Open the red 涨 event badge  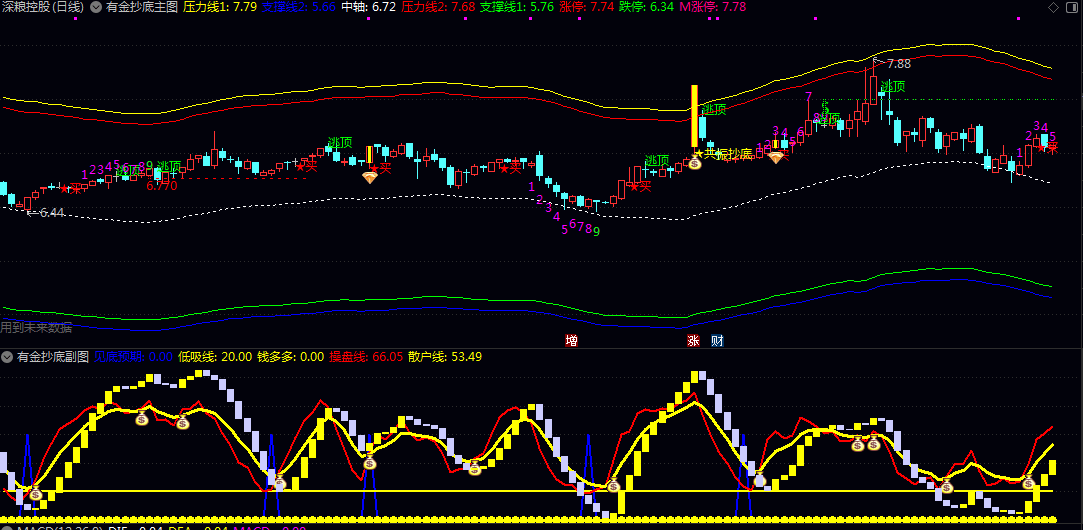693,341
